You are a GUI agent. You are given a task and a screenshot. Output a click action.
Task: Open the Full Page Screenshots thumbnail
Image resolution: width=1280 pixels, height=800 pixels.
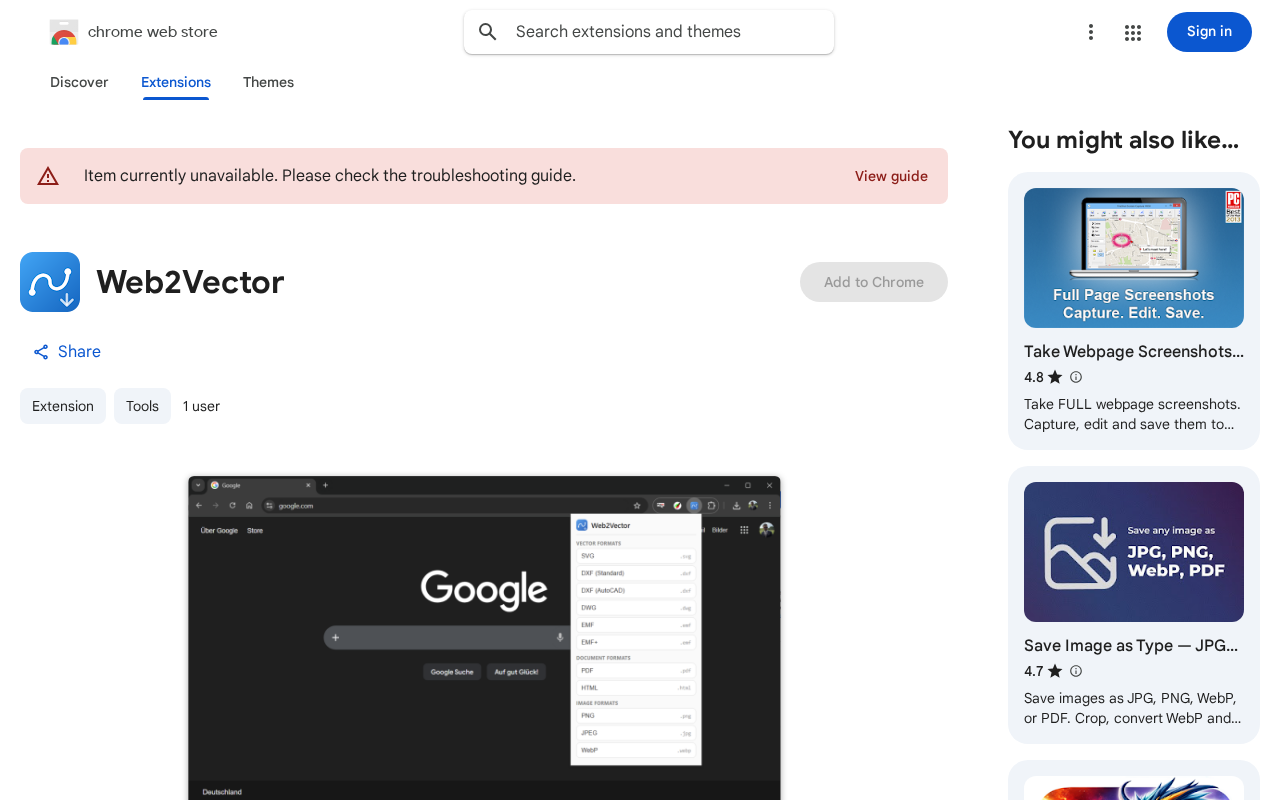pyautogui.click(x=1134, y=258)
